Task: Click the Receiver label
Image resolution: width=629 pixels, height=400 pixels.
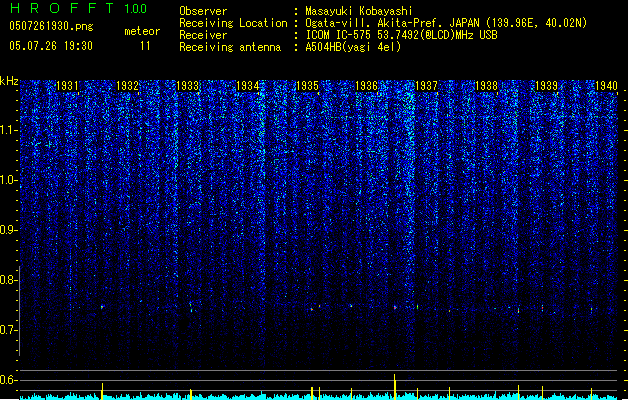Action: point(203,35)
